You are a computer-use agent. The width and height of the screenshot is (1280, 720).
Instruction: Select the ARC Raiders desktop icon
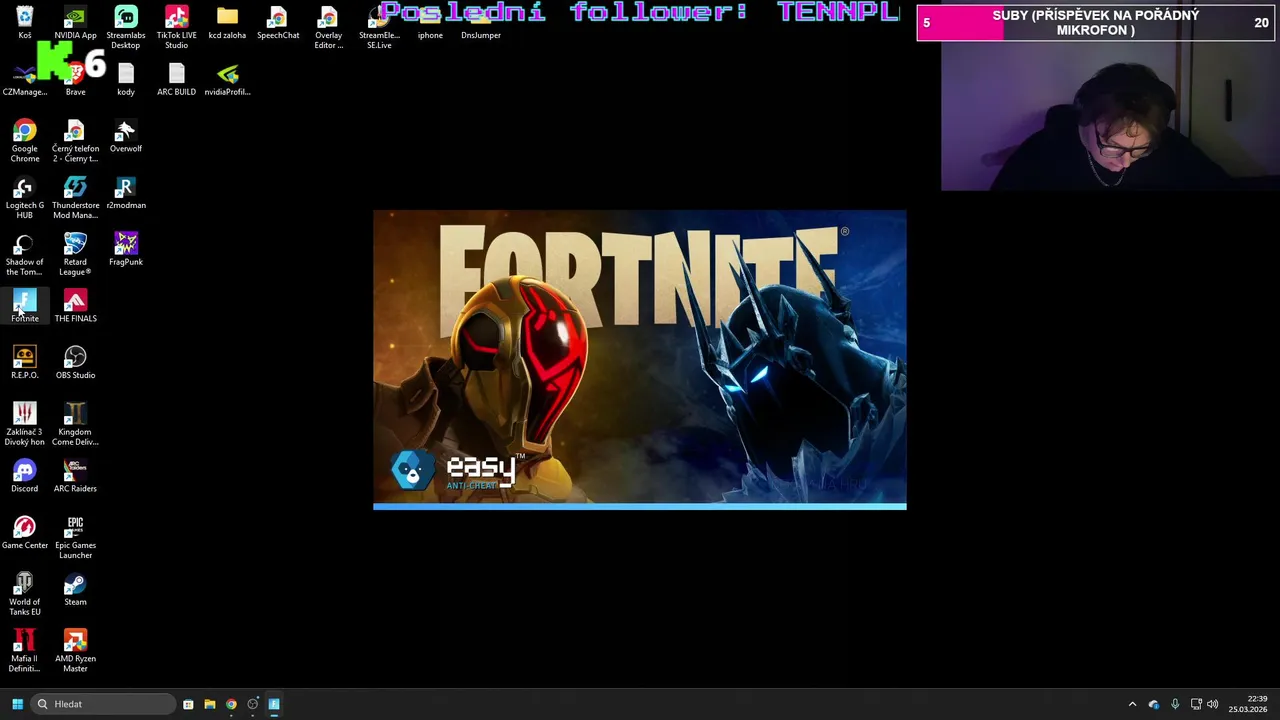pyautogui.click(x=75, y=476)
